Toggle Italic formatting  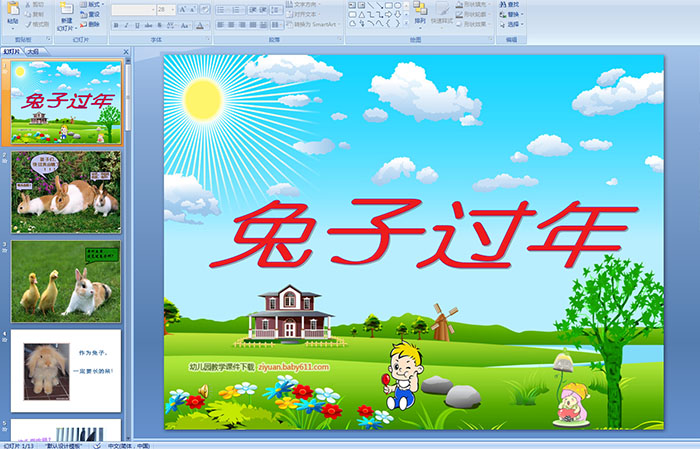[x=126, y=25]
